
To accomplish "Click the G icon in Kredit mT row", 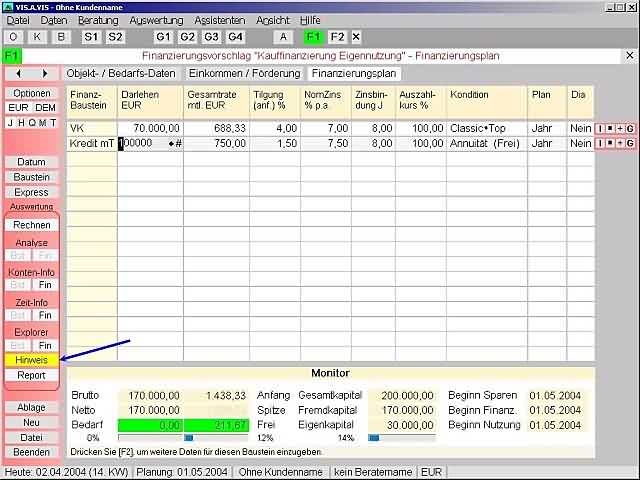I will tap(630, 143).
